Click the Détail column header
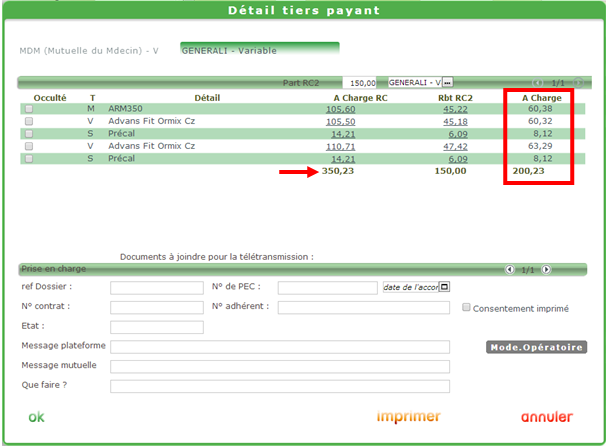The height and width of the screenshot is (447, 607). click(207, 98)
